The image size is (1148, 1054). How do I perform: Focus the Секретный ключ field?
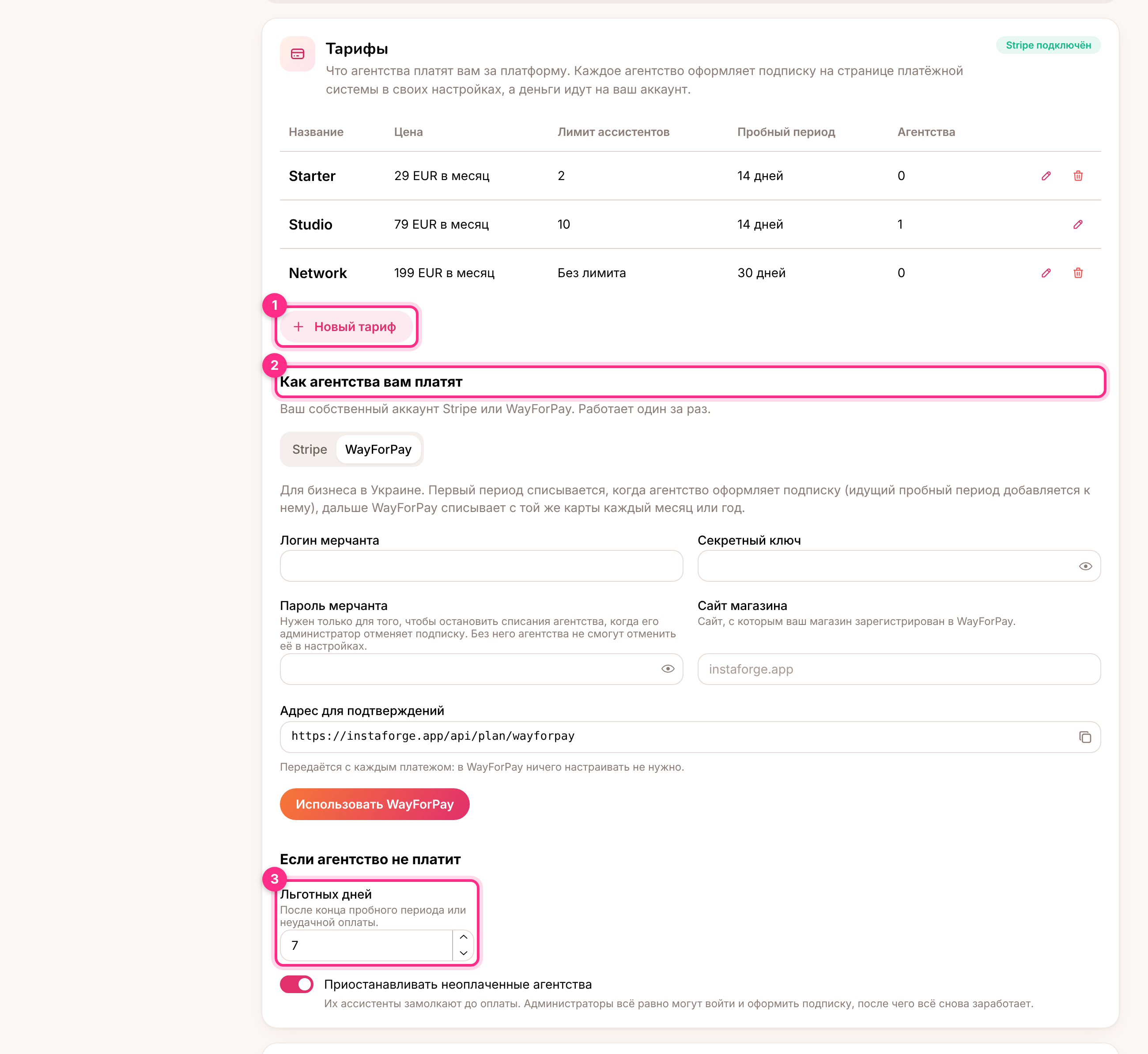coord(899,566)
